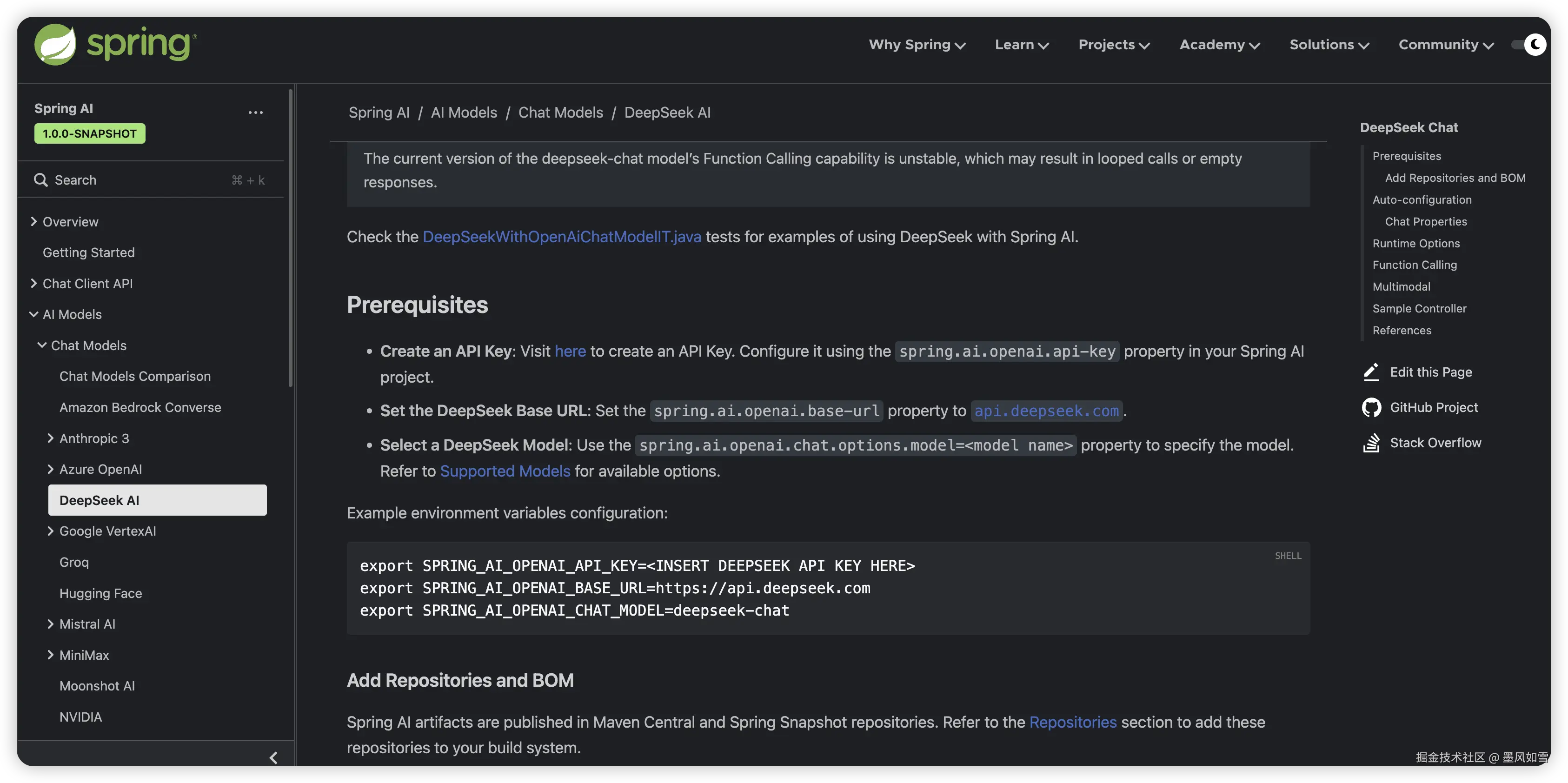Click the Spring leaf logo

[55, 45]
